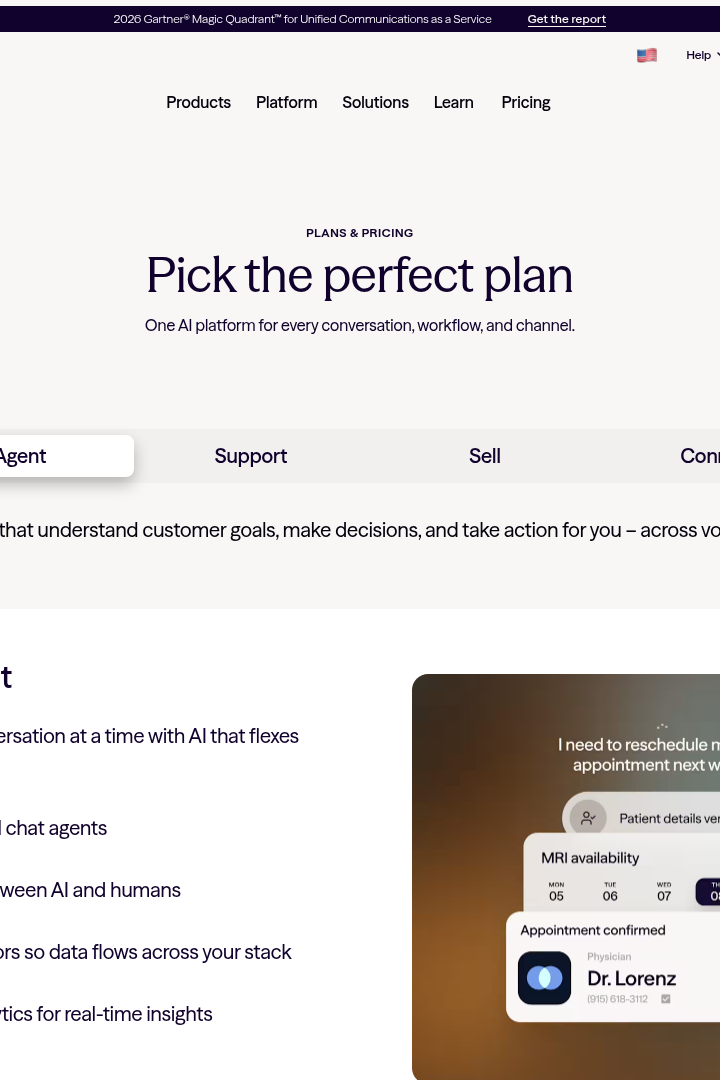The image size is (720, 1080).
Task: Select the Agent plan tab
Action: [67, 456]
